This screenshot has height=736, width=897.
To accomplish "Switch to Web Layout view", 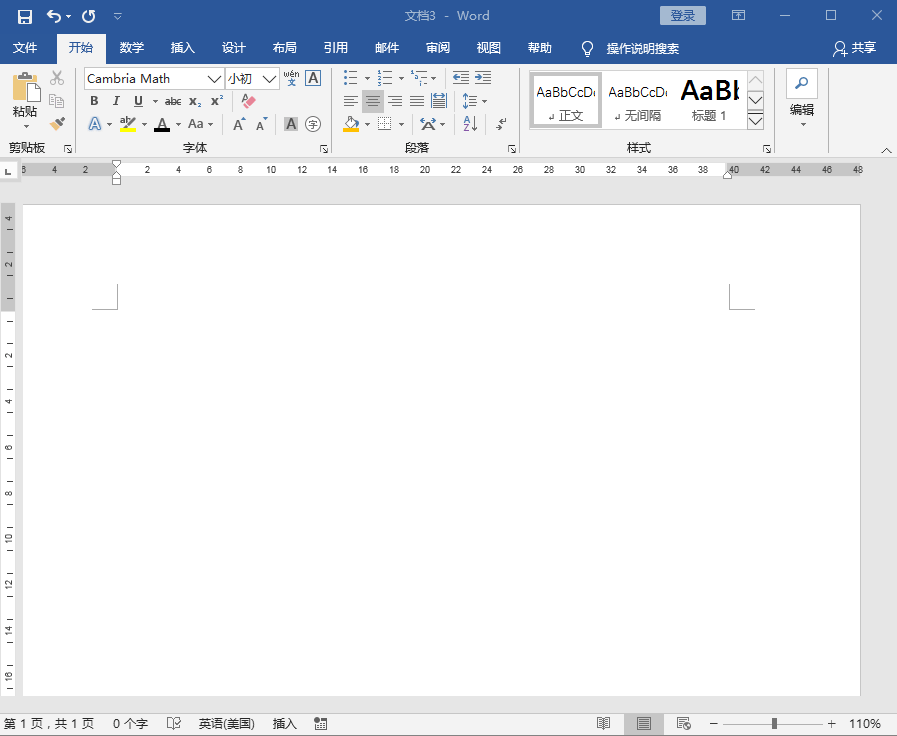I will [684, 723].
